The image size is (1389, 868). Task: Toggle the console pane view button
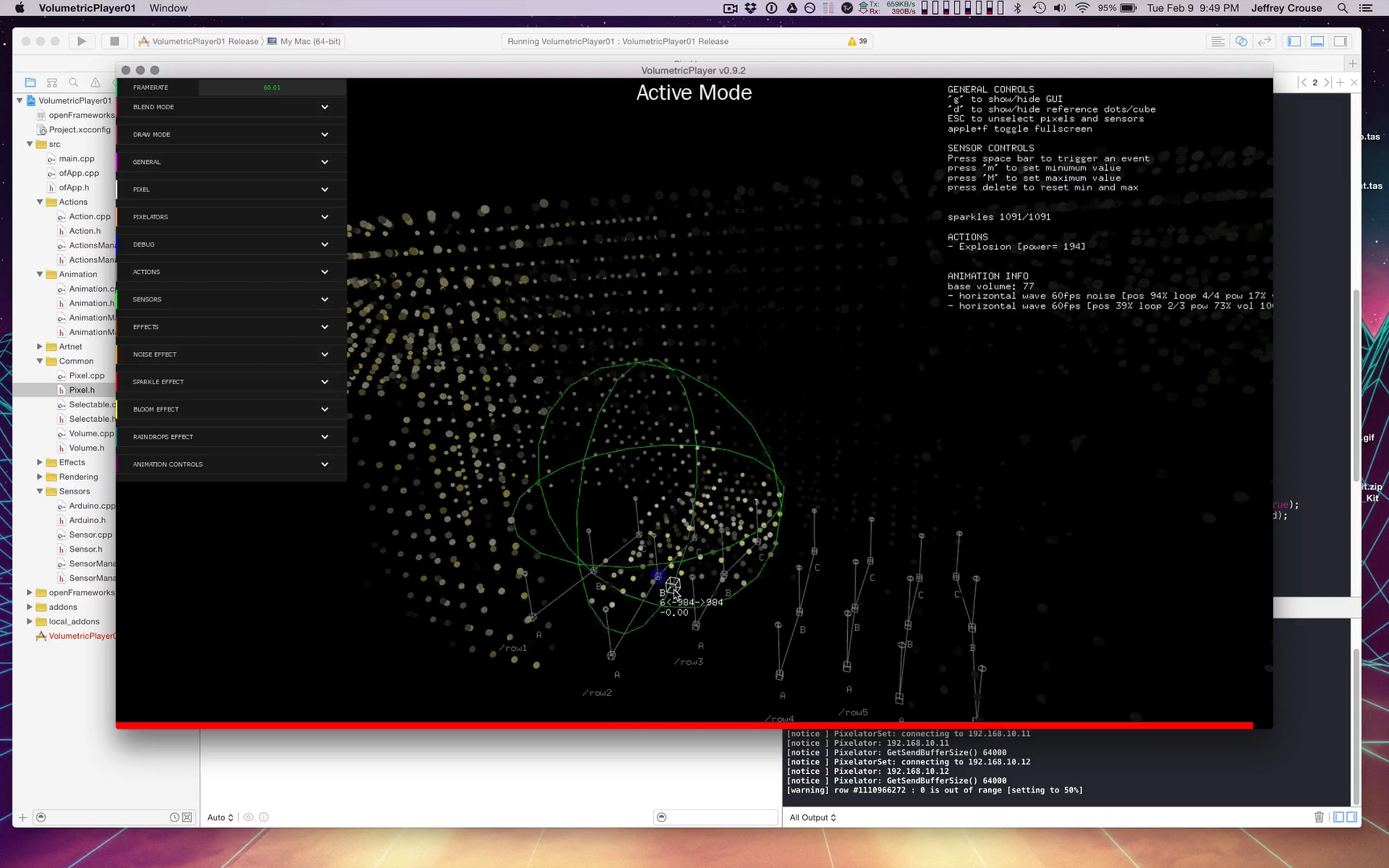1351,817
